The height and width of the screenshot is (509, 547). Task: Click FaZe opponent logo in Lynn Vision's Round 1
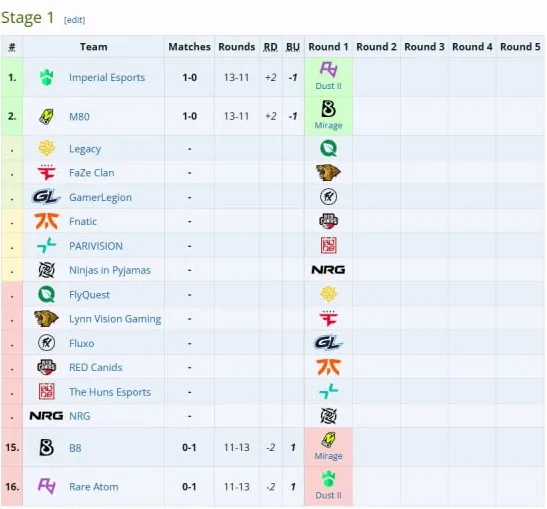(x=328, y=319)
